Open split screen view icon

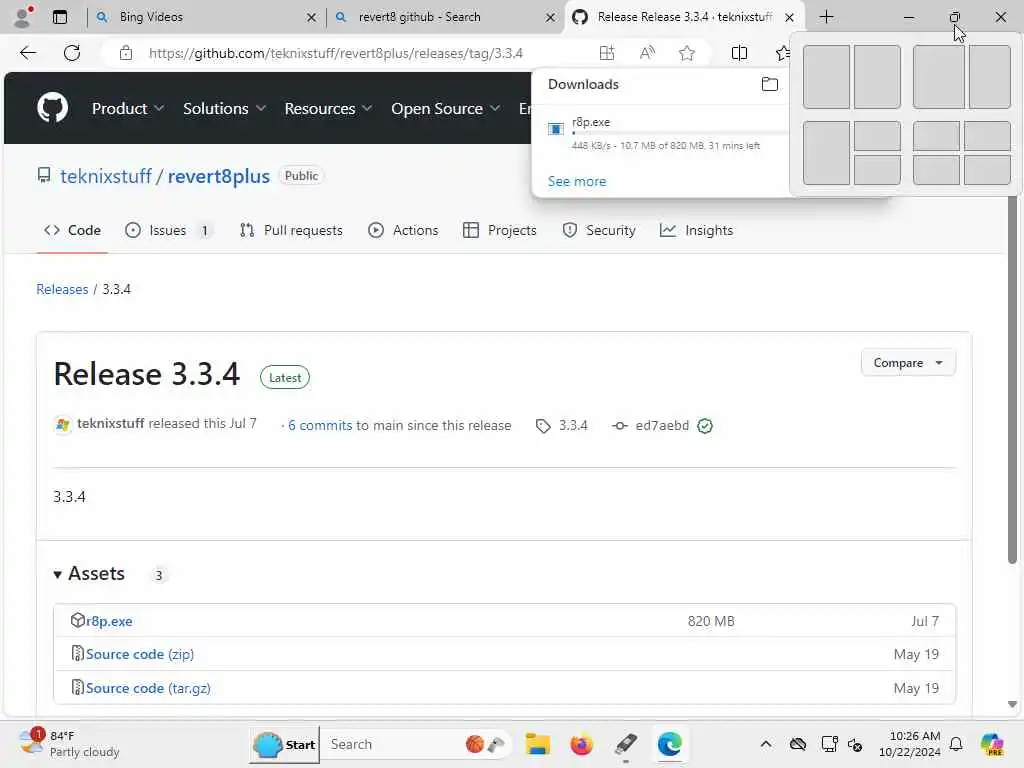tap(739, 53)
